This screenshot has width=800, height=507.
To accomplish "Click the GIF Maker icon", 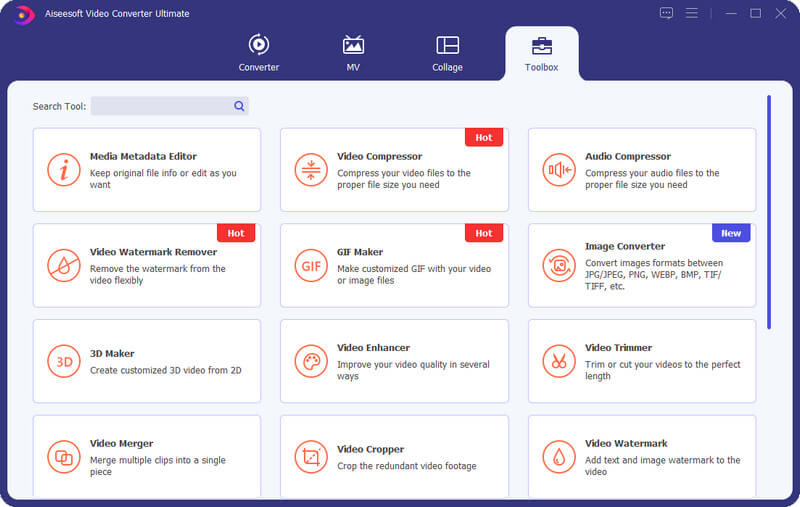I will pyautogui.click(x=311, y=266).
